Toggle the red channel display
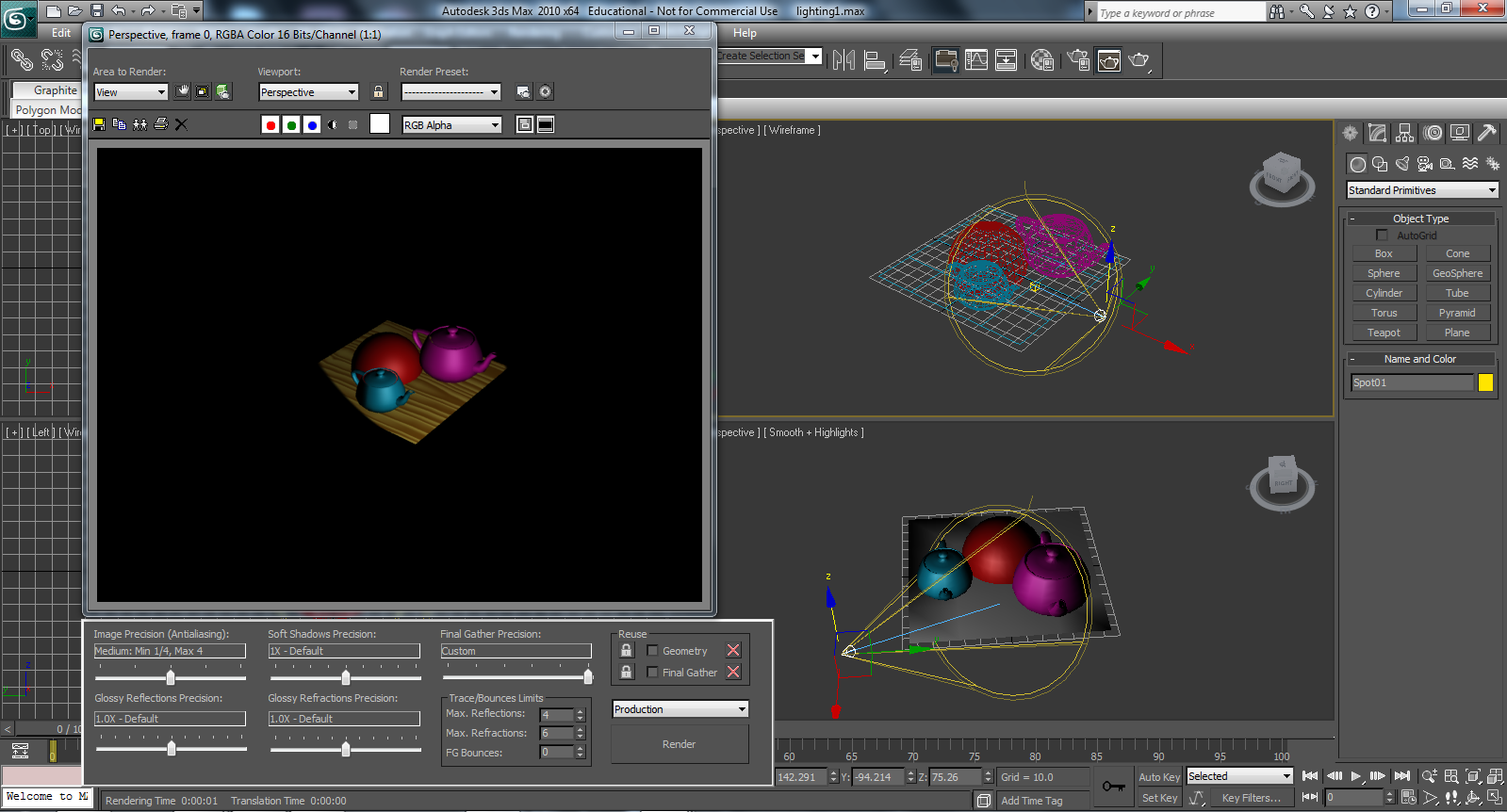This screenshot has width=1507, height=812. (x=270, y=124)
